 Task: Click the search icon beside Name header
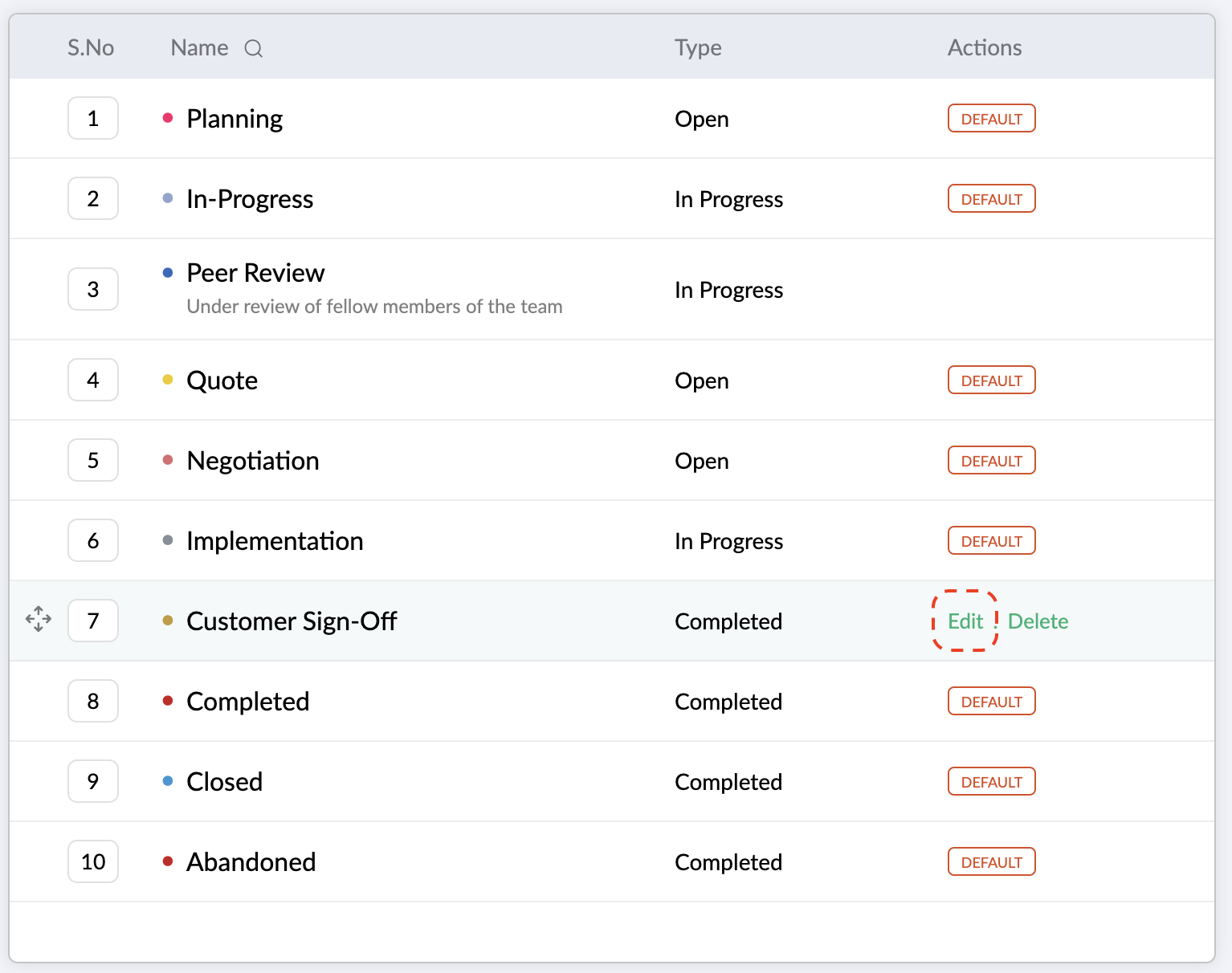coord(254,49)
